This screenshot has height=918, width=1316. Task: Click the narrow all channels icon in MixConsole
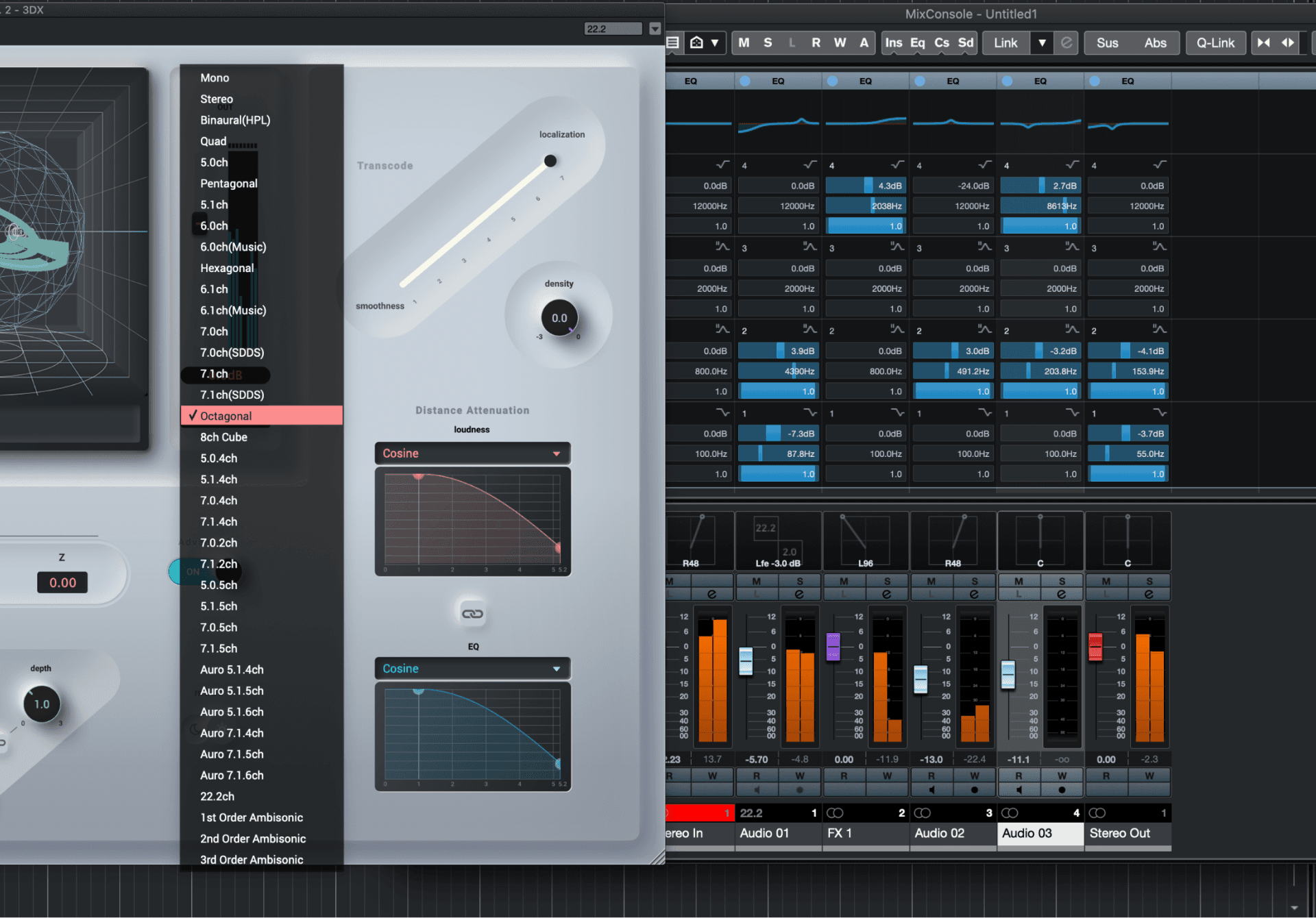click(x=1263, y=42)
